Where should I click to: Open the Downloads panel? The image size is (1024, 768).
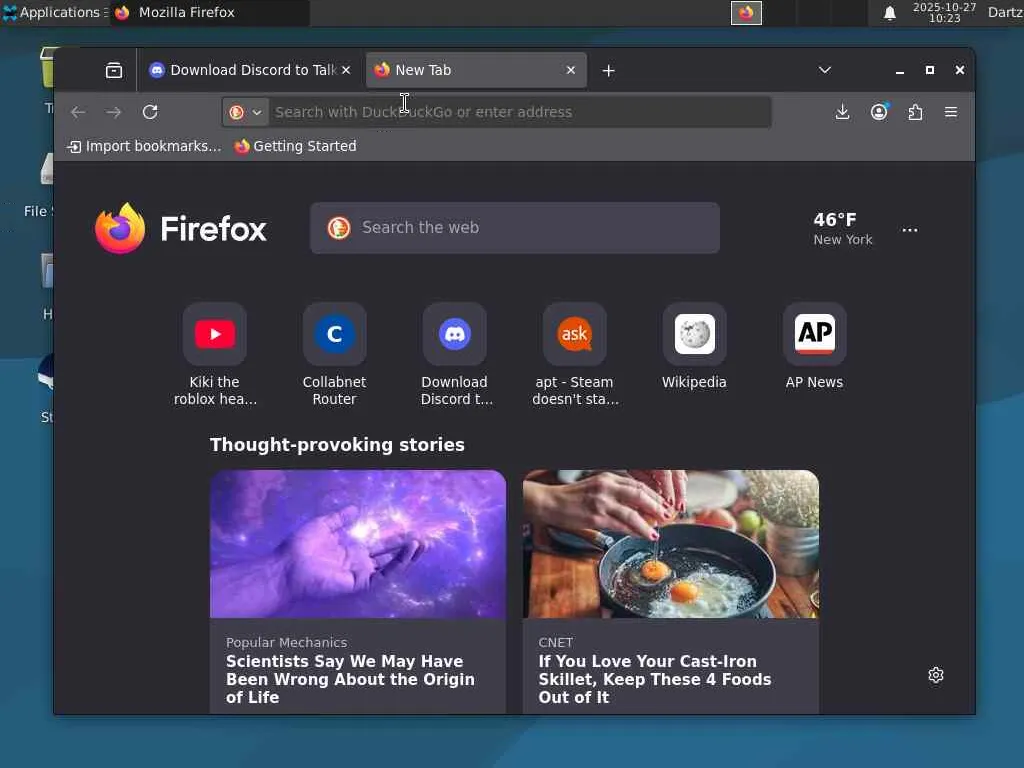[x=842, y=112]
